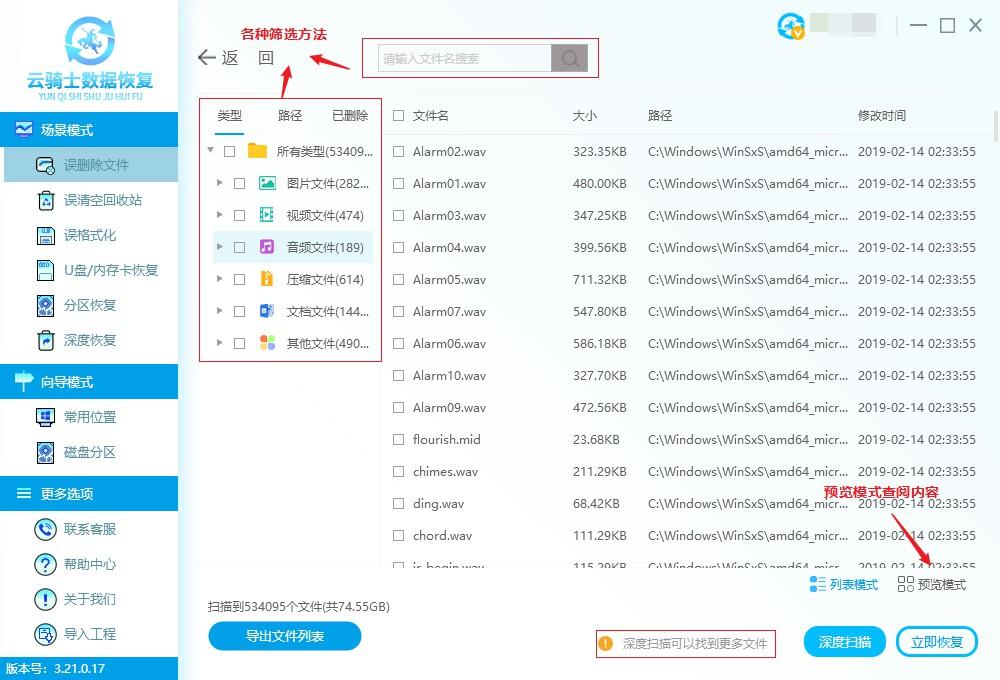The width and height of the screenshot is (1000, 680).
Task: Sort by the 大小 column header
Action: tap(585, 115)
